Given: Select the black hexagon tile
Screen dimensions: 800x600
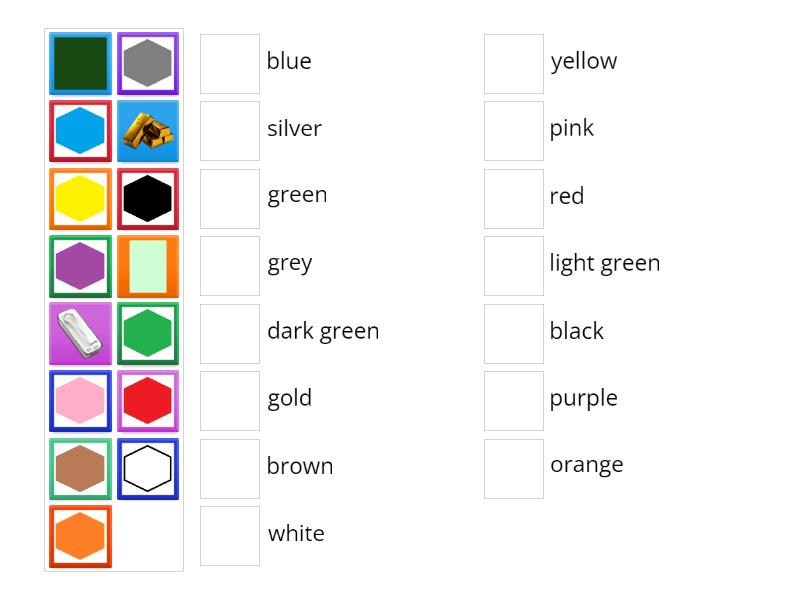Looking at the screenshot, I should 148,198.
